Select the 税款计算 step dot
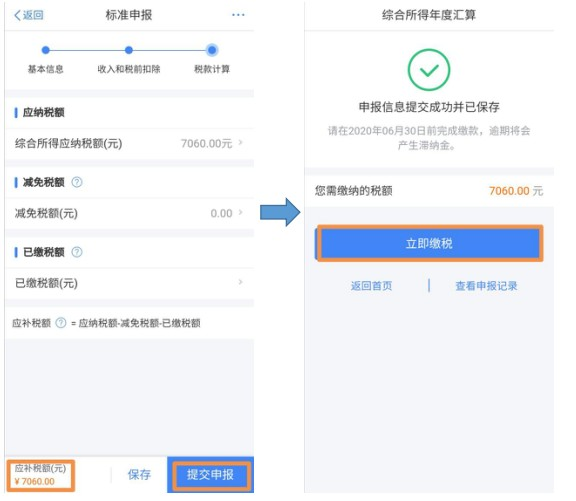 [x=212, y=50]
